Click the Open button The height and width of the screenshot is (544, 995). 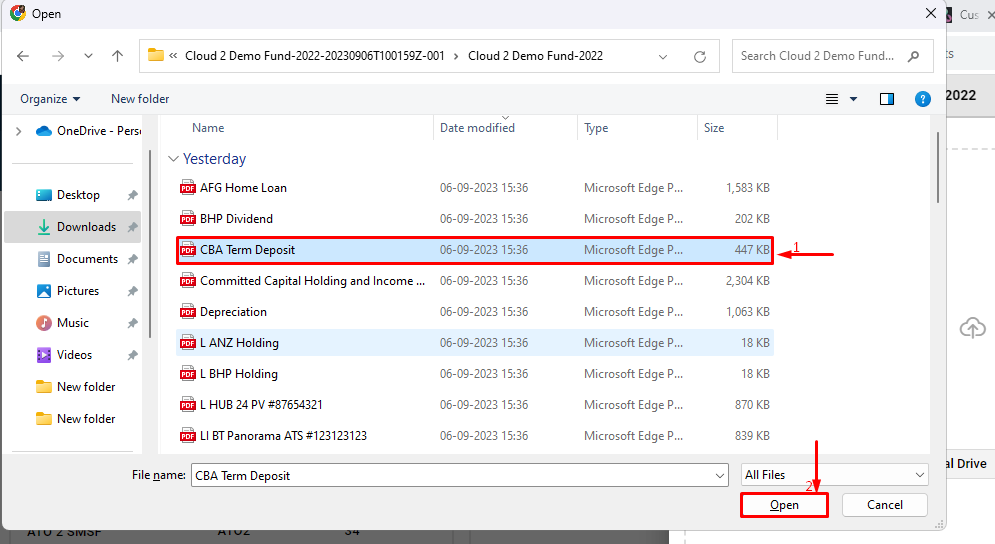[784, 505]
